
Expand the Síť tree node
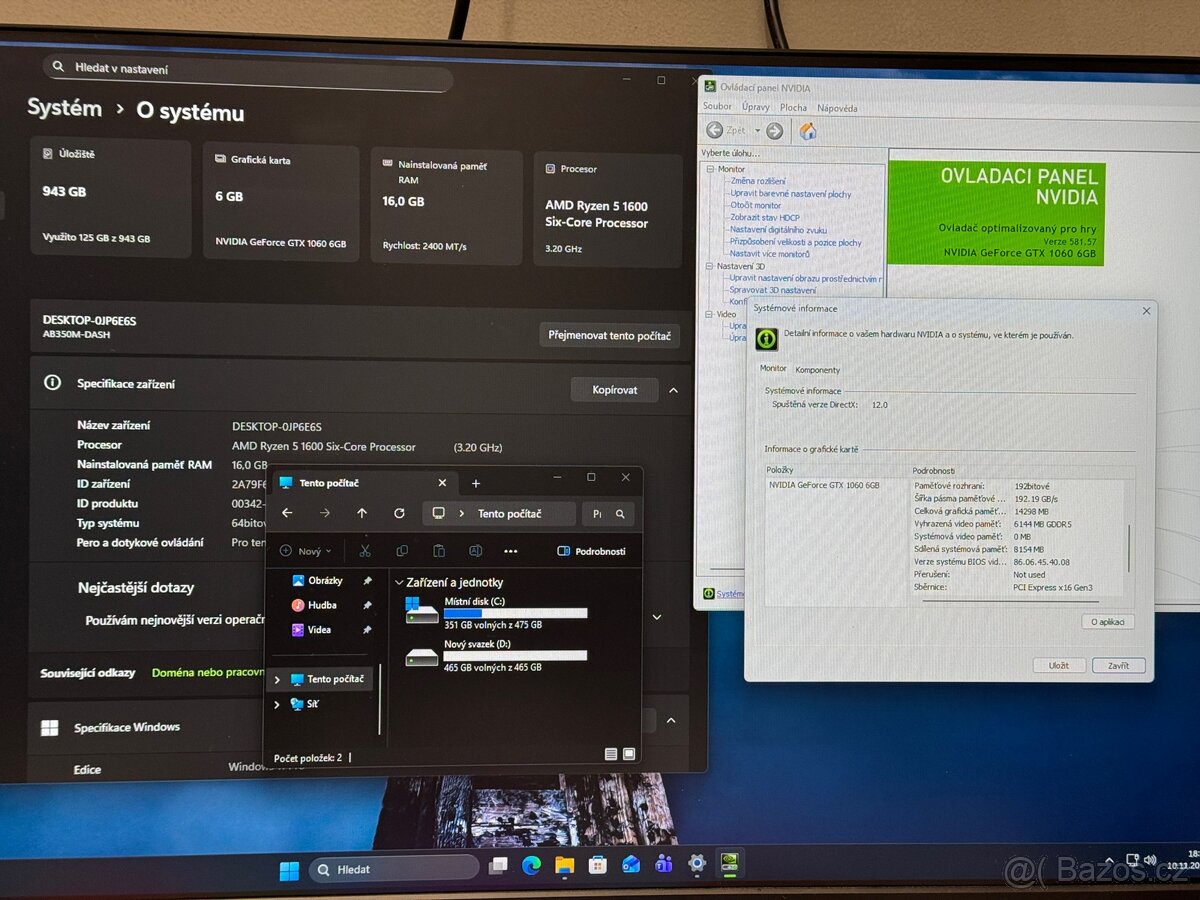[277, 704]
